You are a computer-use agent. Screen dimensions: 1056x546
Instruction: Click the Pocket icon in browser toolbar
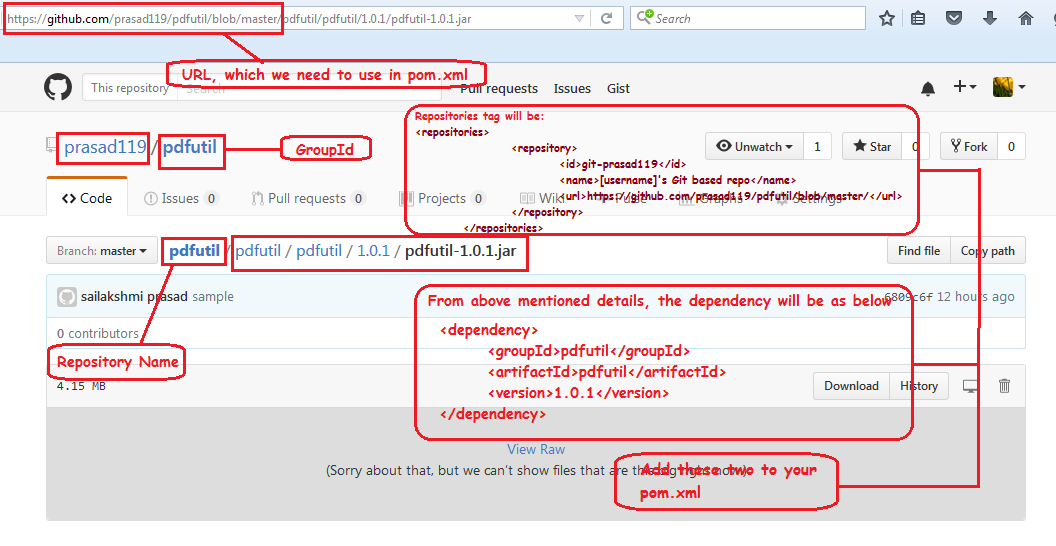[x=954, y=18]
